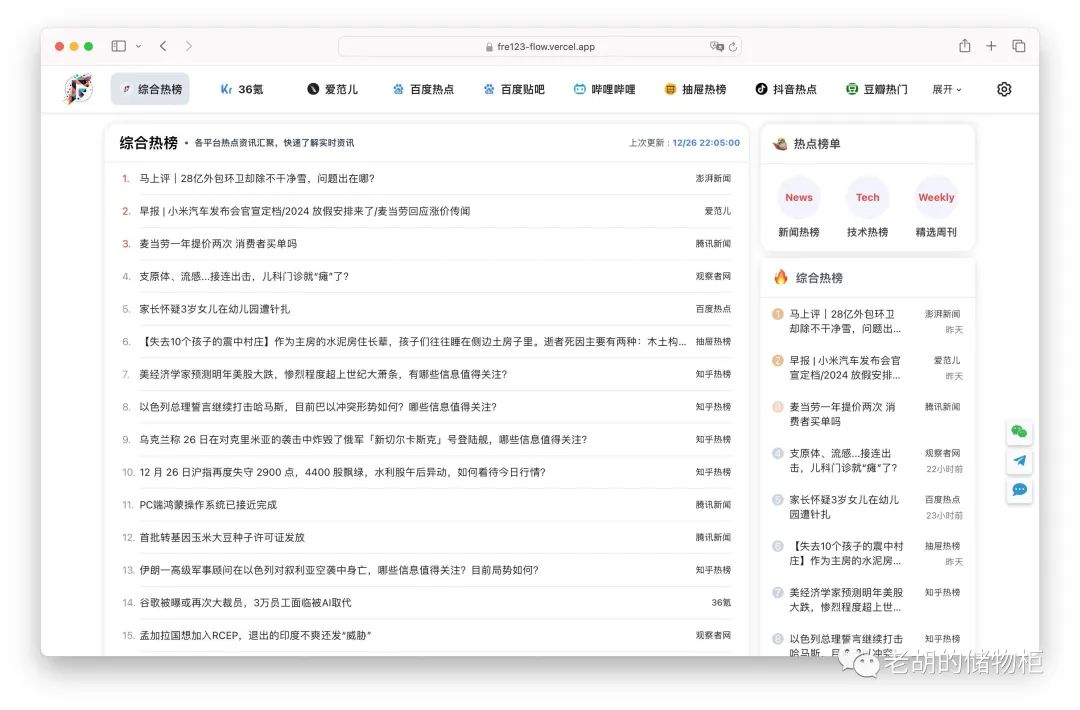Viewport: 1080px width, 710px height.
Task: Open headline 支原体、流感...接连出击
Action: click(x=244, y=276)
